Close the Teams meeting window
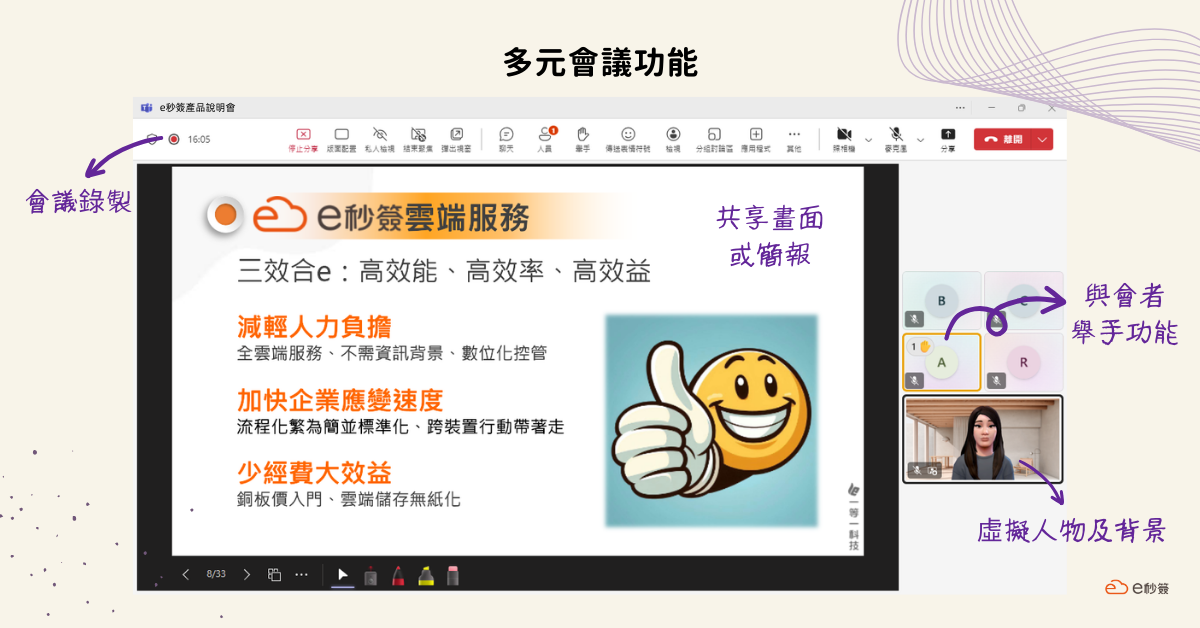Viewport: 1200px width, 628px height. click(1051, 107)
